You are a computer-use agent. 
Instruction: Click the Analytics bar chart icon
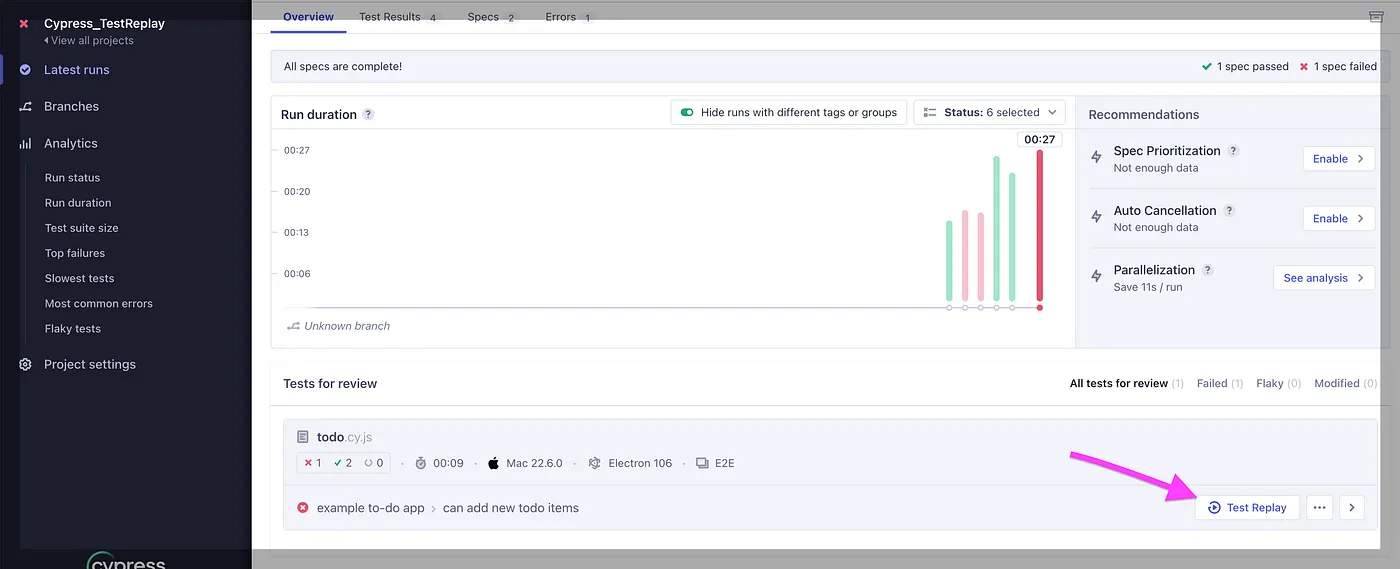pos(25,143)
